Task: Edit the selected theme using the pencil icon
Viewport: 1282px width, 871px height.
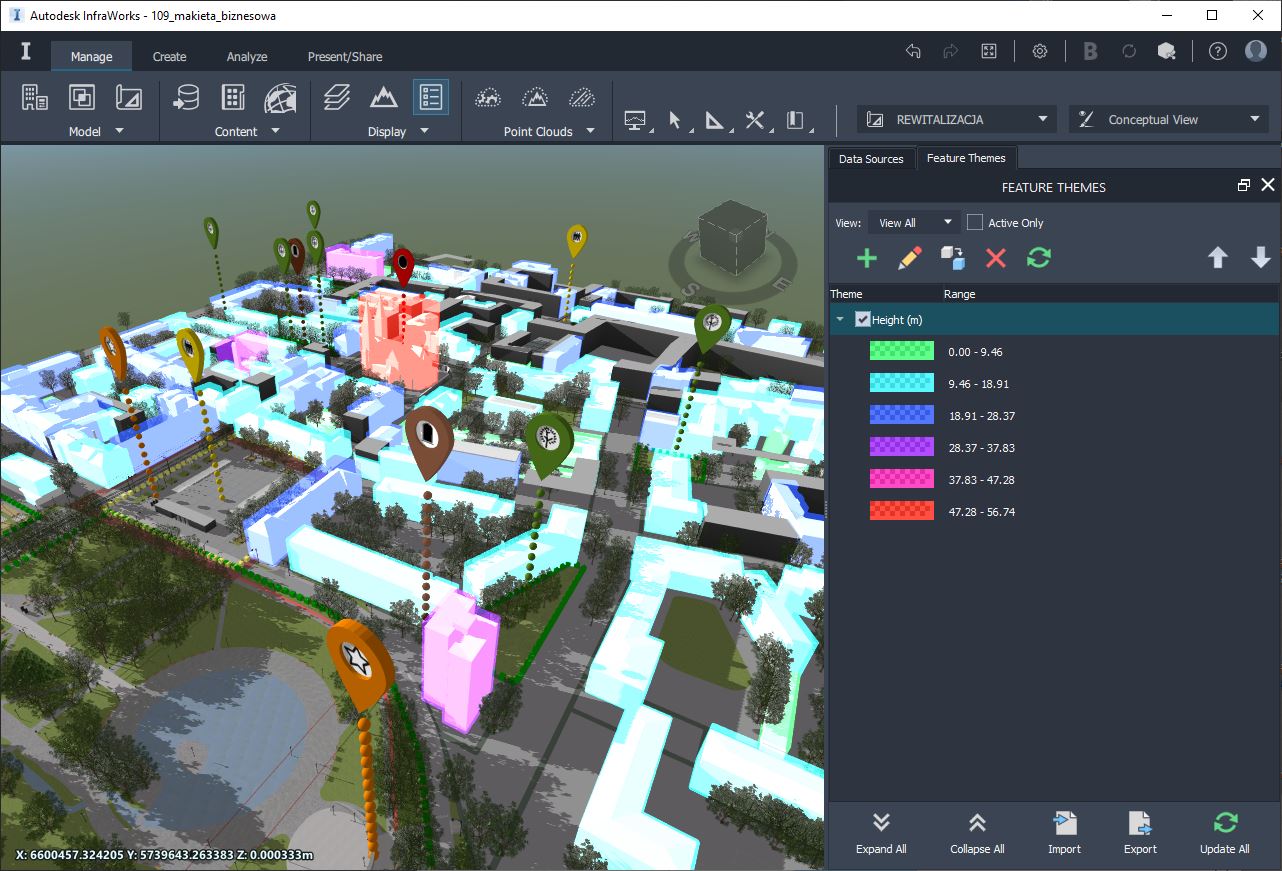Action: coord(909,257)
